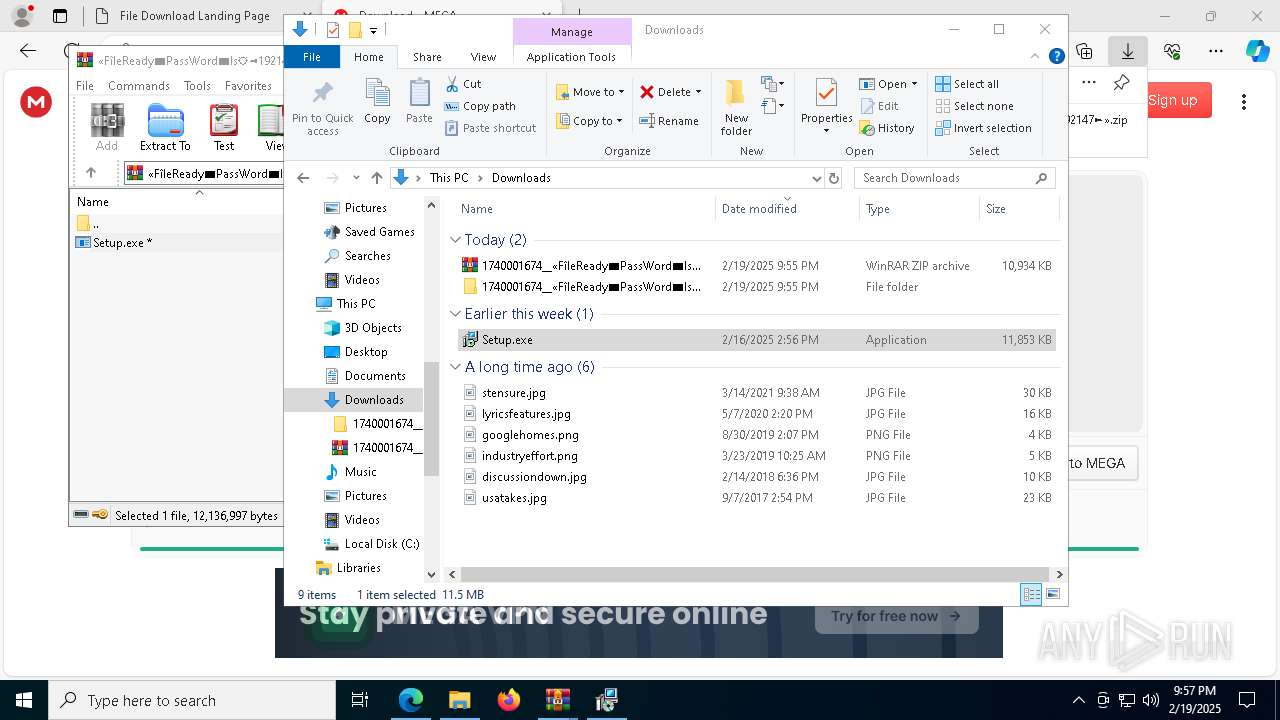Open the Open button dropdown arrow

click(914, 84)
